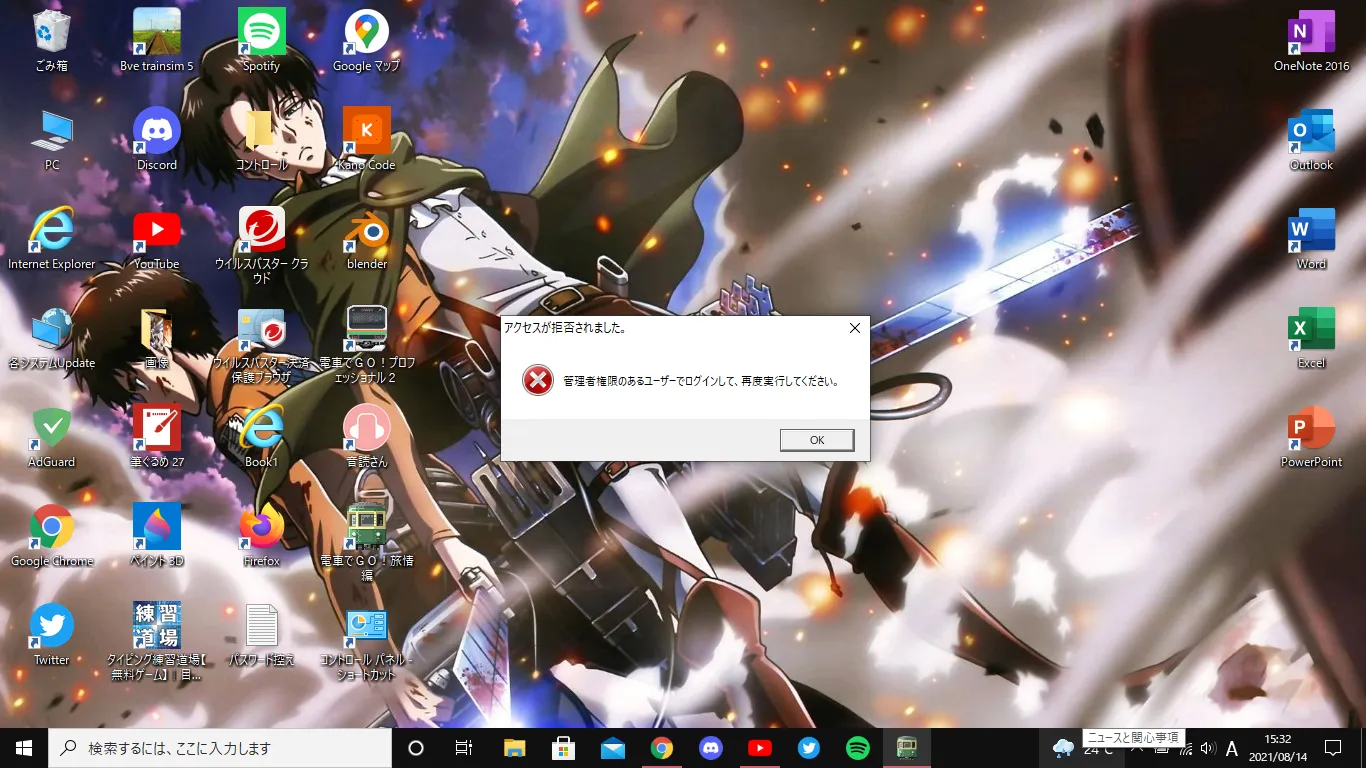The height and width of the screenshot is (768, 1366).
Task: Select the PowerPoint desktop shortcut
Action: pyautogui.click(x=1311, y=437)
